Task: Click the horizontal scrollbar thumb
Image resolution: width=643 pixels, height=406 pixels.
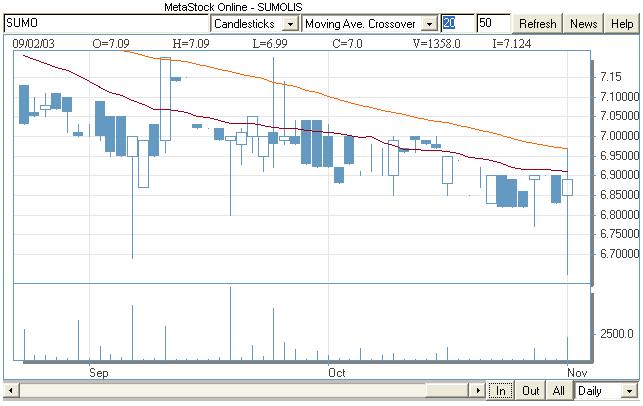Action: coord(448,390)
